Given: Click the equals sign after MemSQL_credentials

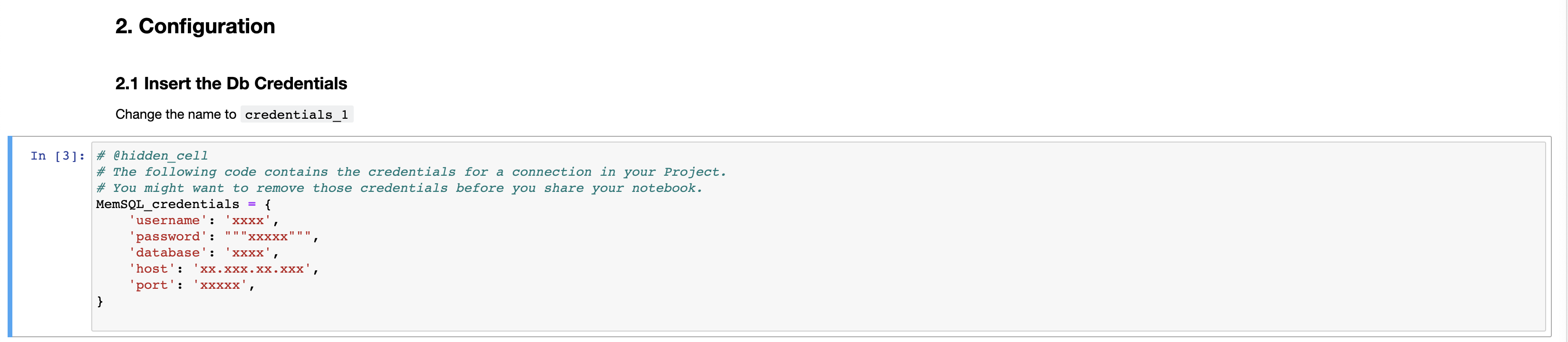Looking at the screenshot, I should click(x=252, y=204).
